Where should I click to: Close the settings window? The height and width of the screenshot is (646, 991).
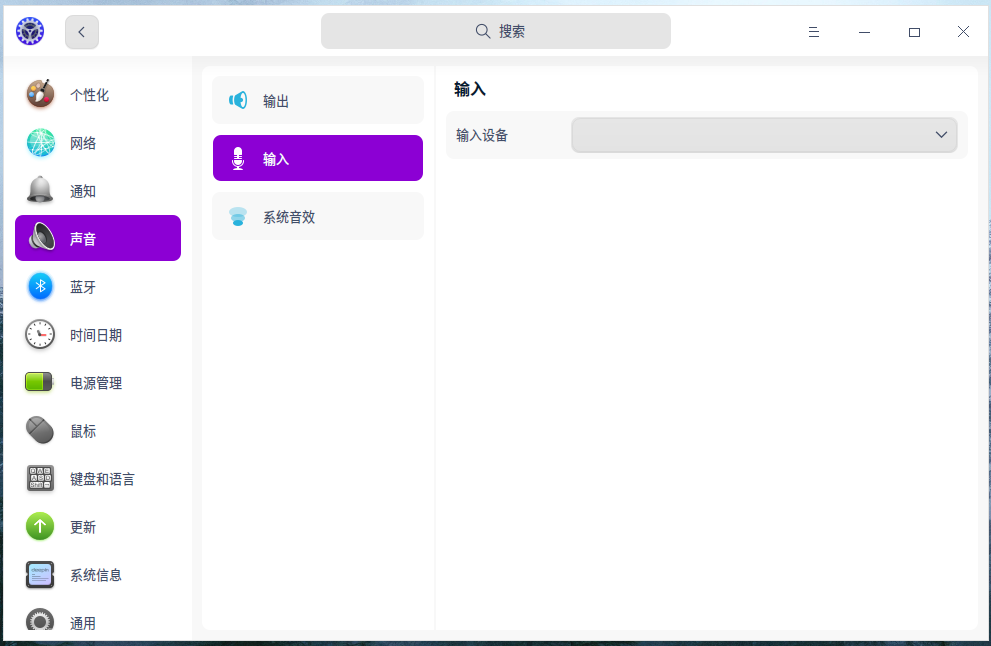(963, 32)
